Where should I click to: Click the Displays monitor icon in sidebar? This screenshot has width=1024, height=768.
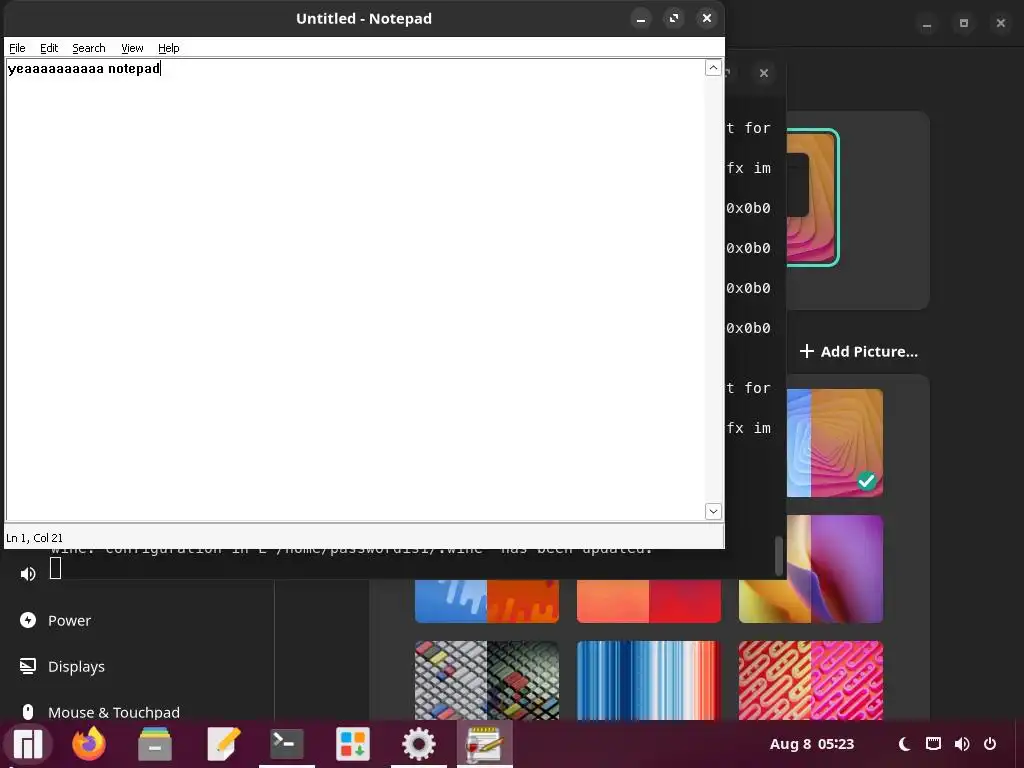[x=27, y=666]
